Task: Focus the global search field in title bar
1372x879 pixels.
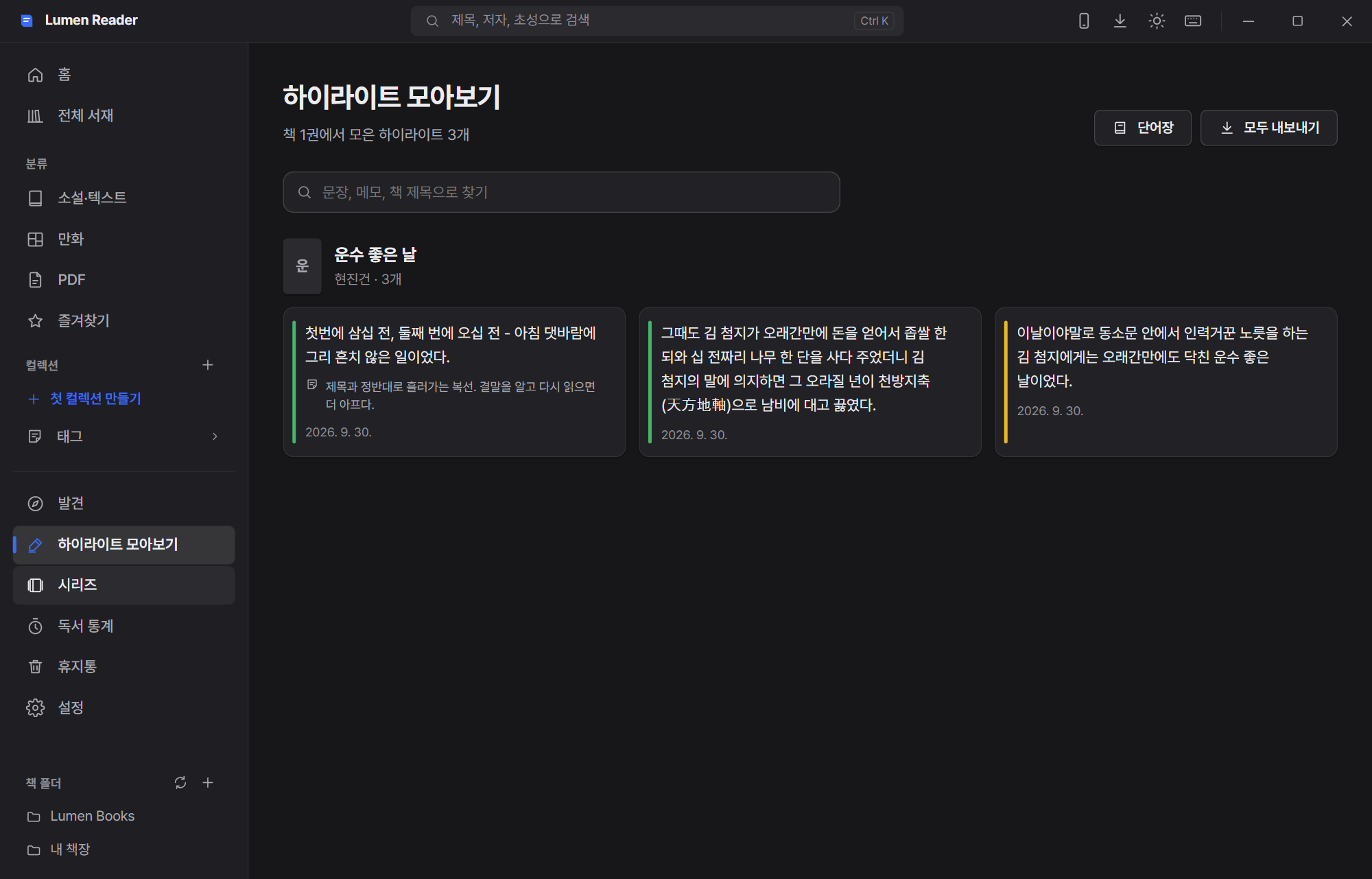Action: coord(657,21)
